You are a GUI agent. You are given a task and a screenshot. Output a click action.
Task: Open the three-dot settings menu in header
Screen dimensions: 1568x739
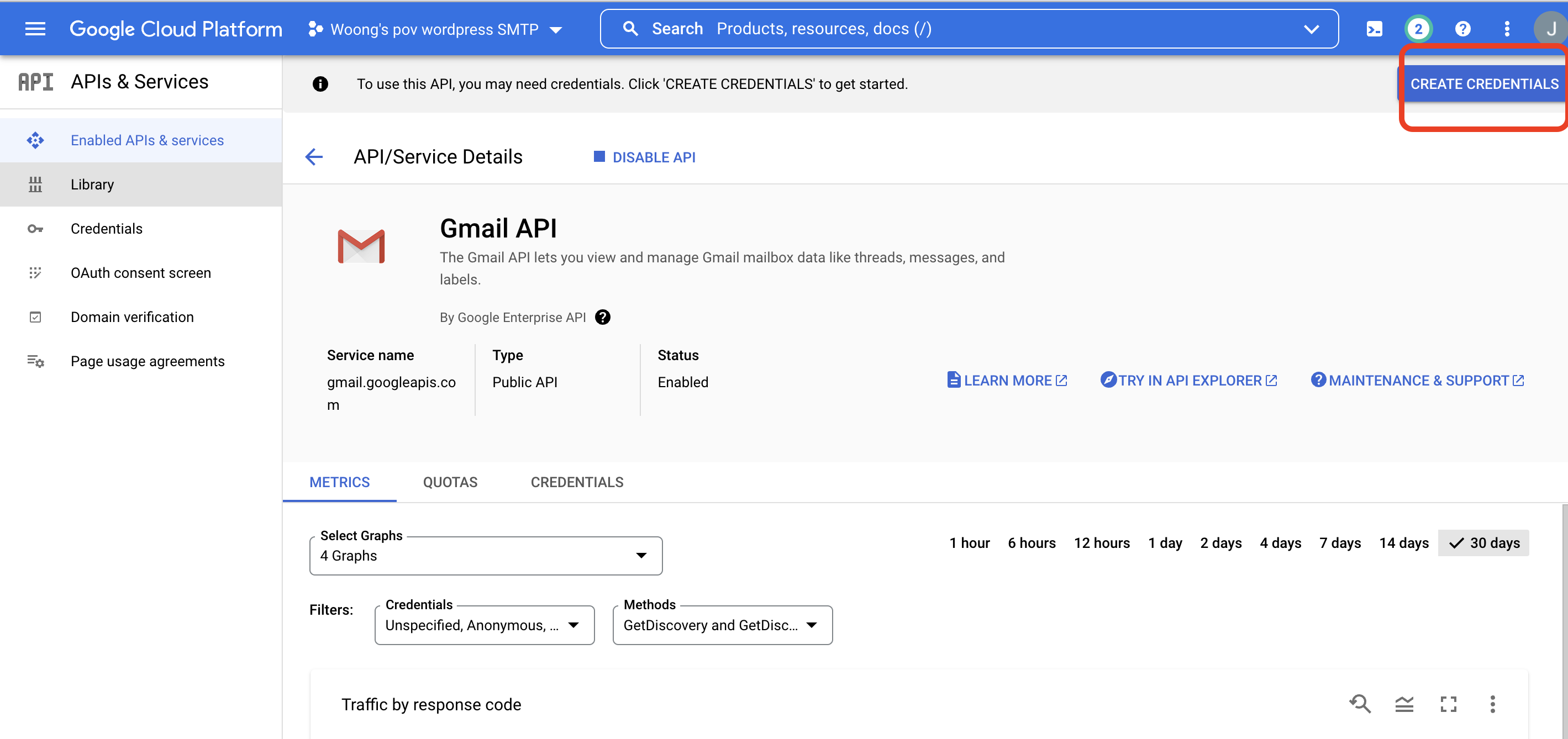[x=1507, y=29]
